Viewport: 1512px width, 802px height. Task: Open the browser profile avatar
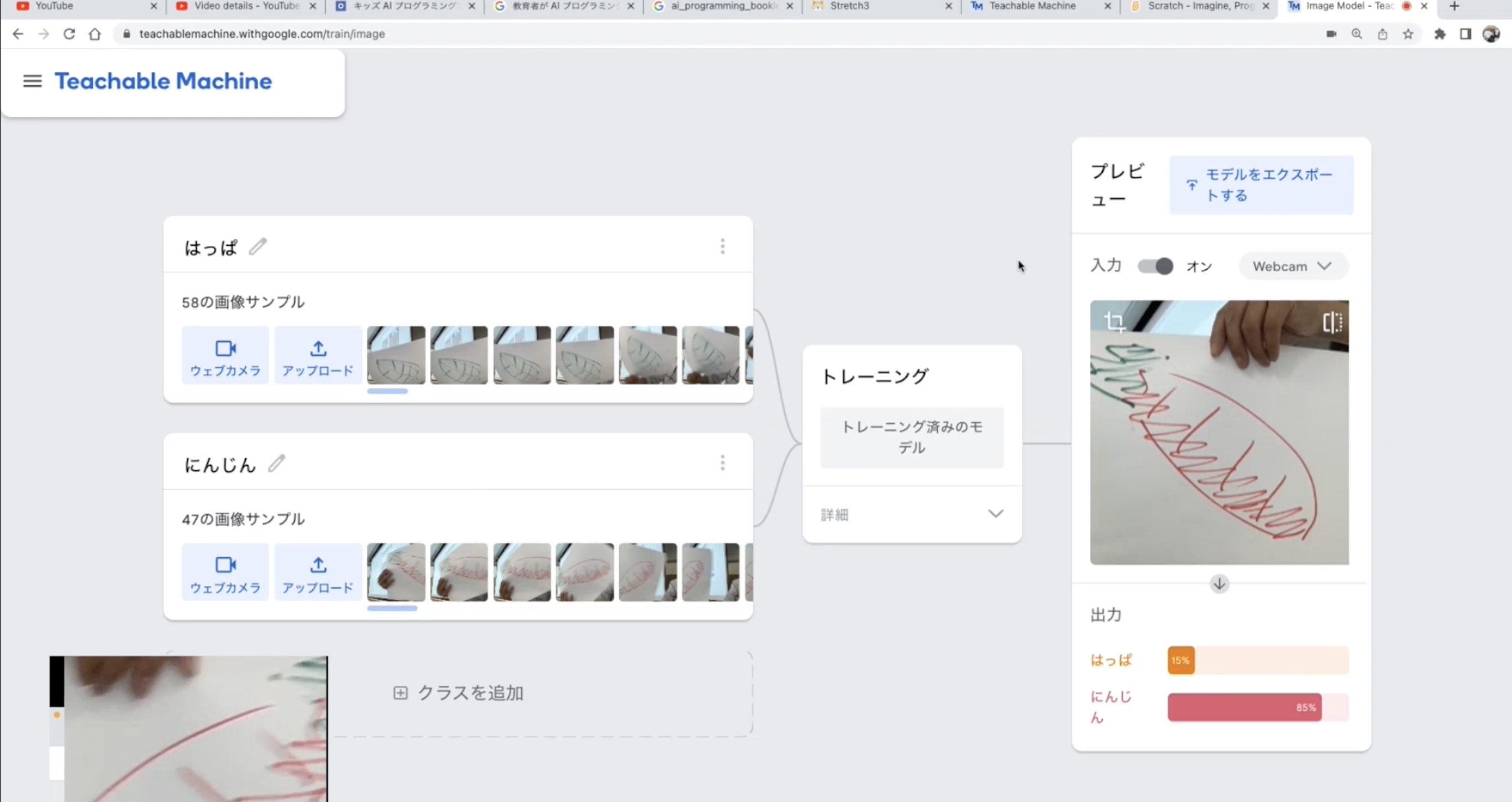1491,34
